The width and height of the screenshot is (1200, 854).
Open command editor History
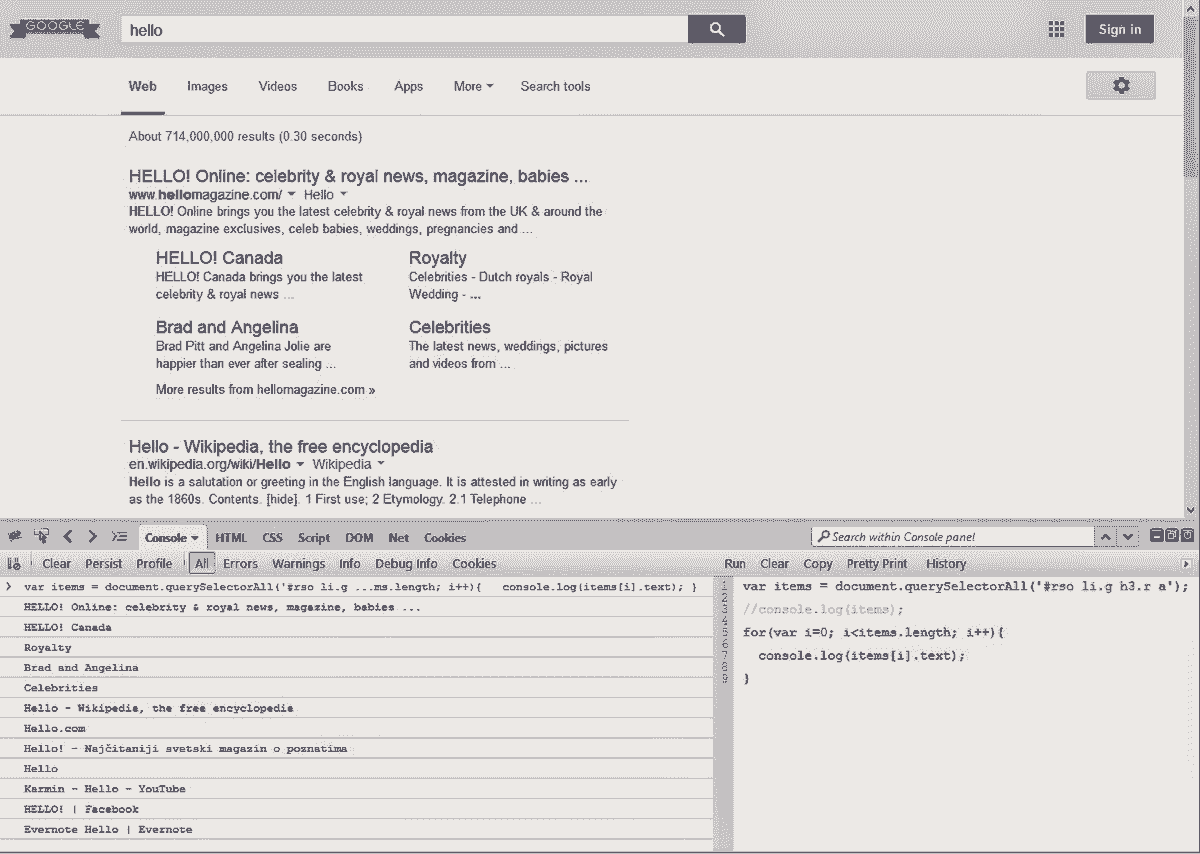tap(946, 563)
